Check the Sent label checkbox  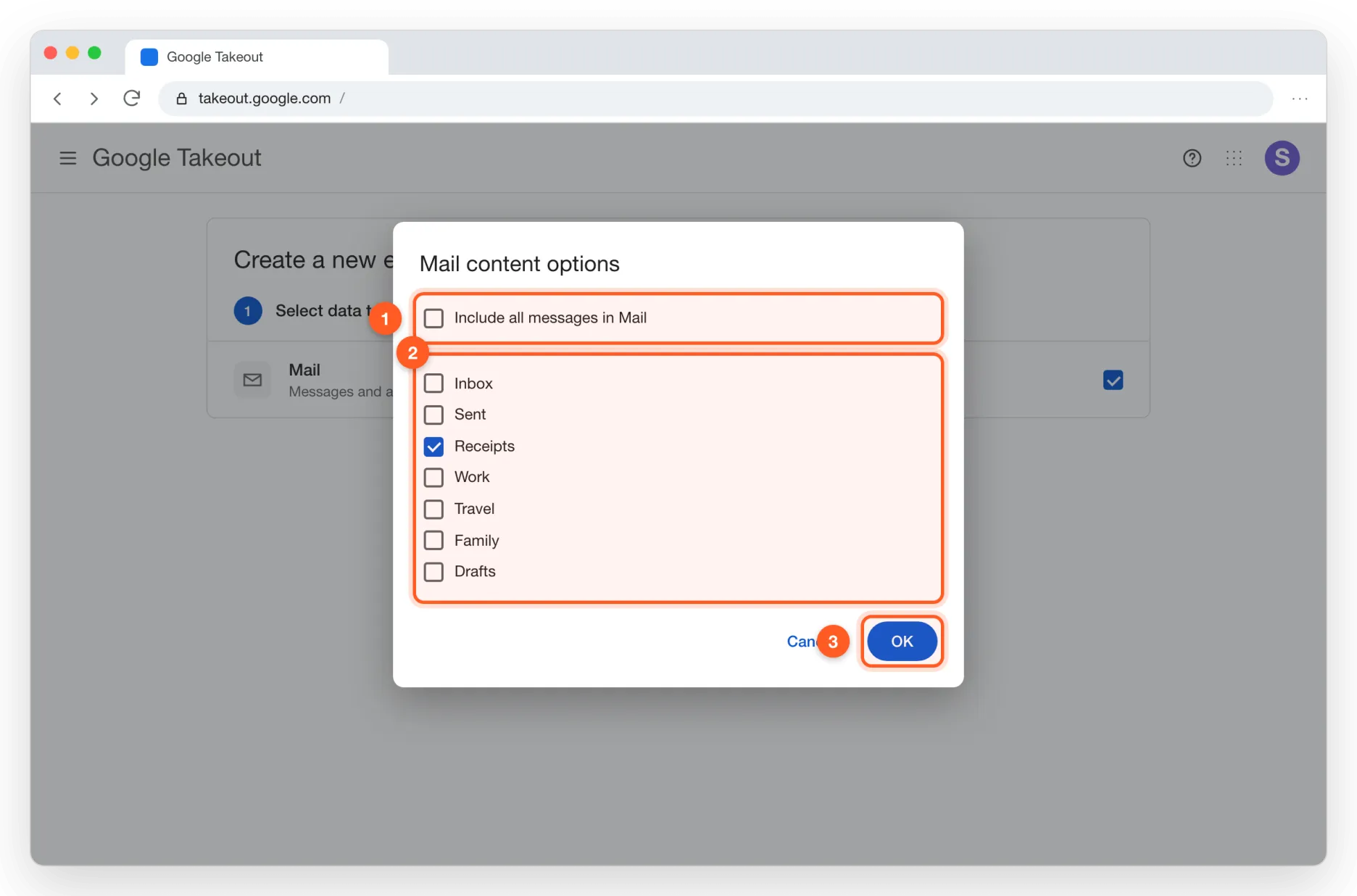[433, 415]
